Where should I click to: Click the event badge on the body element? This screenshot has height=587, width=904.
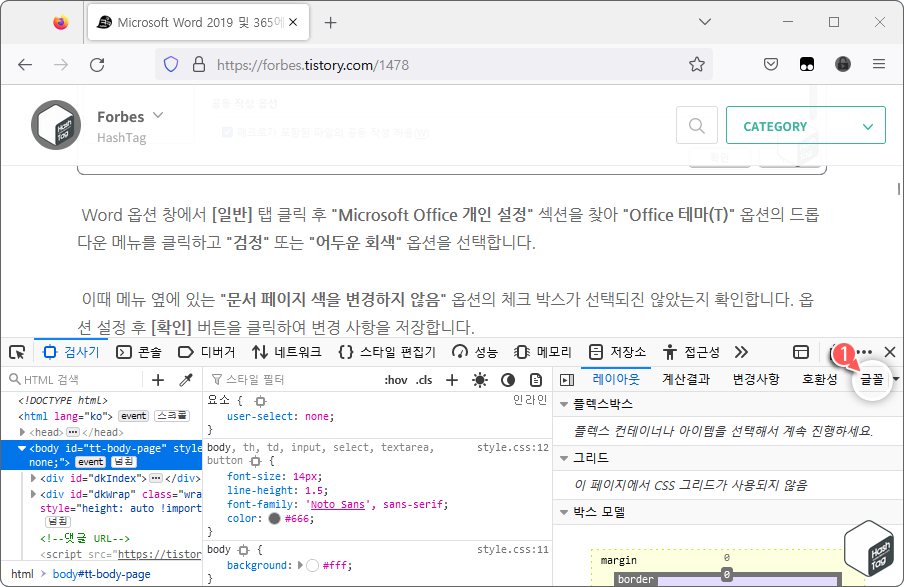point(91,462)
